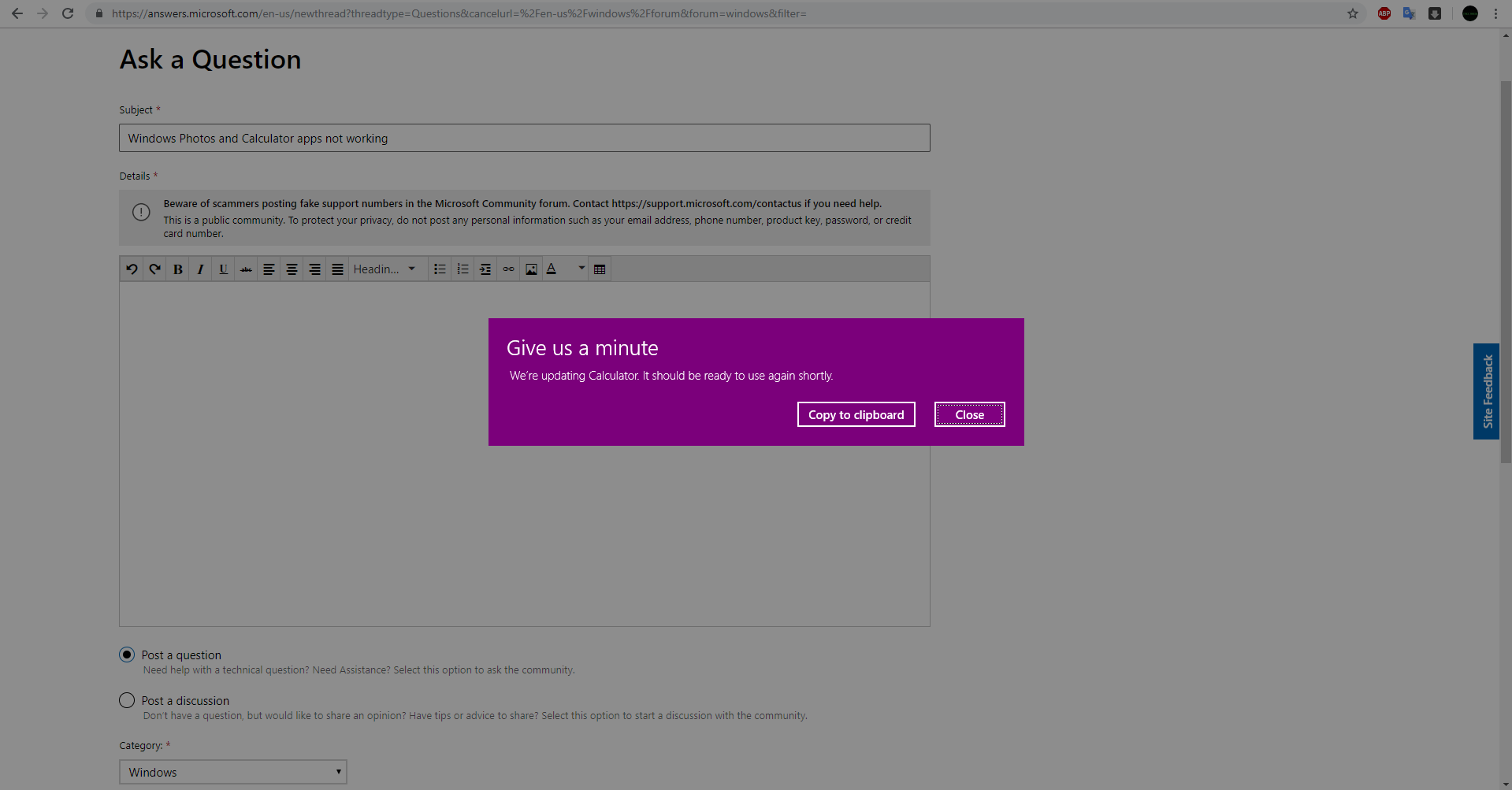Select the Post a discussion option
This screenshot has height=790, width=1512.
coord(127,700)
